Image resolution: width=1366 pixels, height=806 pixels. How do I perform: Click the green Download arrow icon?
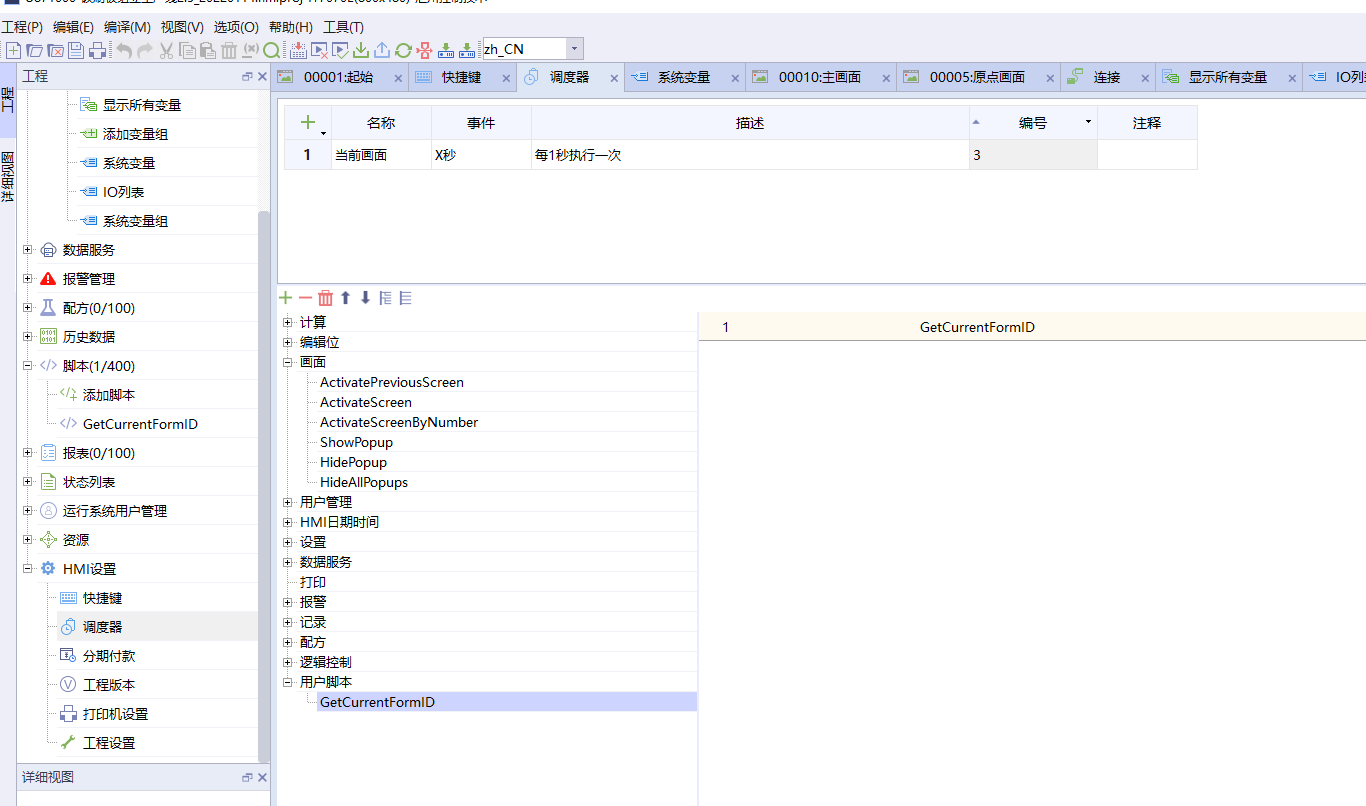(x=361, y=50)
